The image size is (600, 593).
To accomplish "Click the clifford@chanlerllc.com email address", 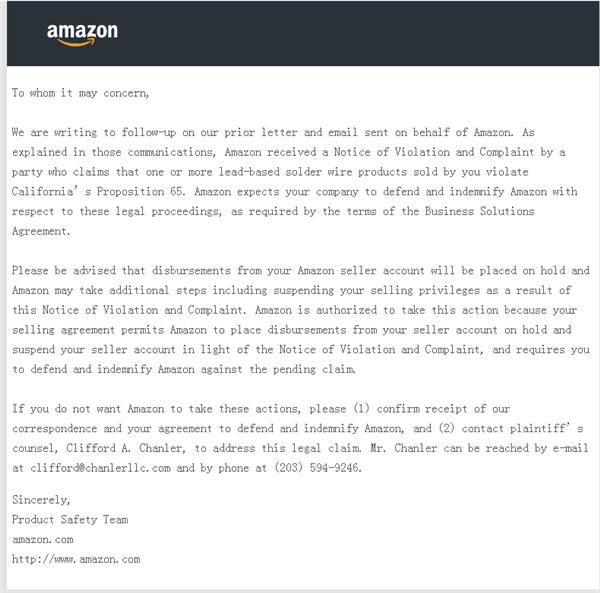I will point(100,468).
